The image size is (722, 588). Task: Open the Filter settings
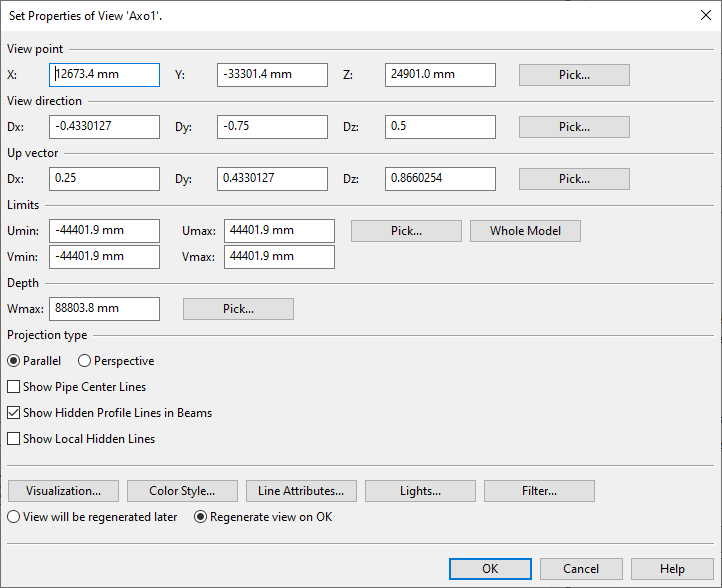point(539,491)
